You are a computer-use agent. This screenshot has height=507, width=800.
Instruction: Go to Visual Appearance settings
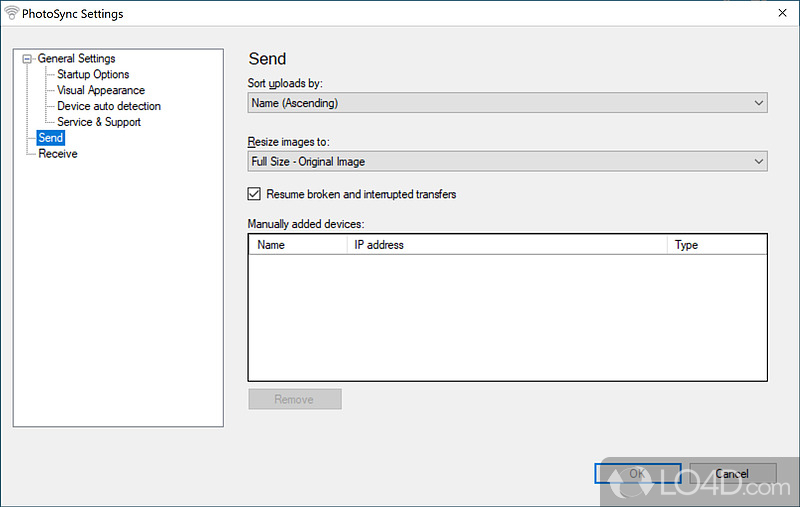pos(100,90)
